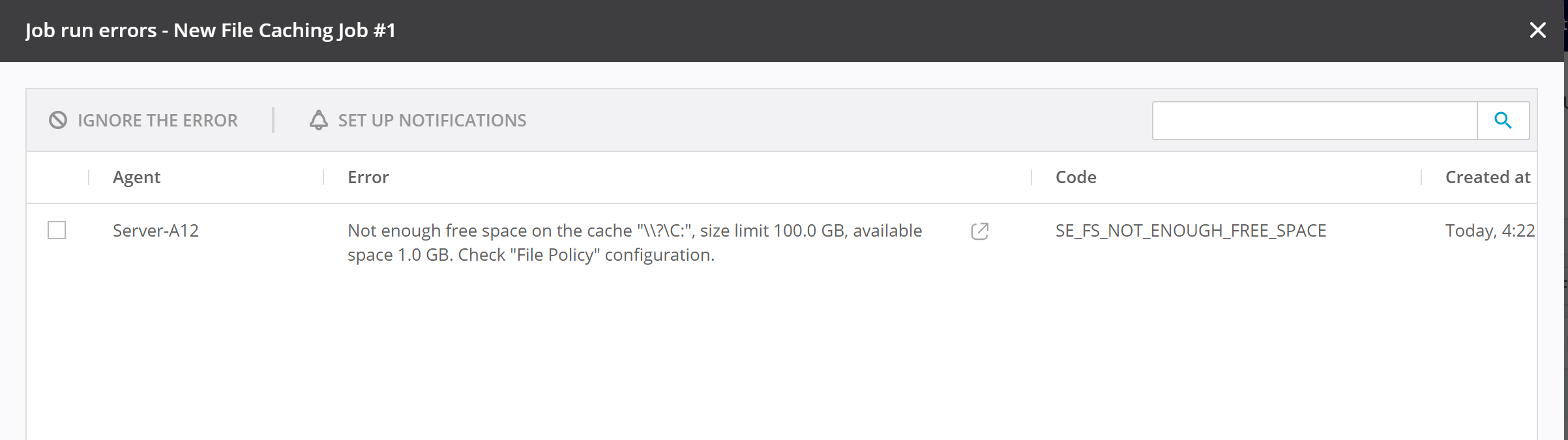Image resolution: width=1568 pixels, height=440 pixels.
Task: Close the Job run errors dialog
Action: point(1537,30)
